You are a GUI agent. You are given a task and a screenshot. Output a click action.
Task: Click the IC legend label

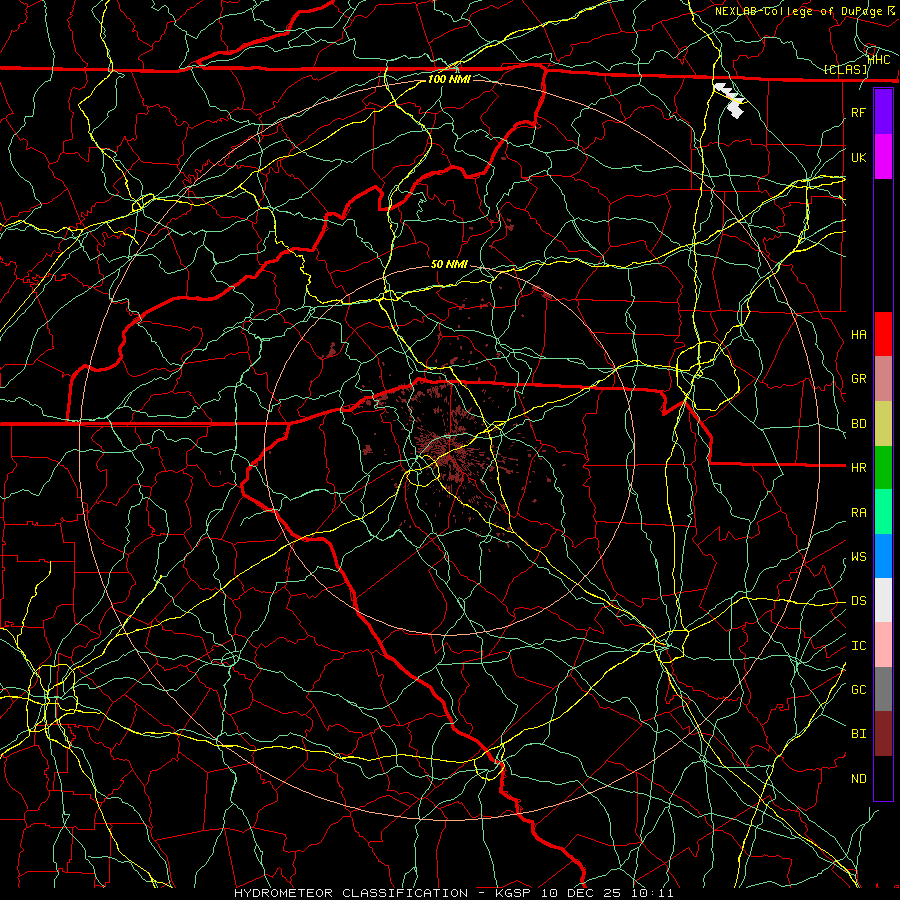858,646
